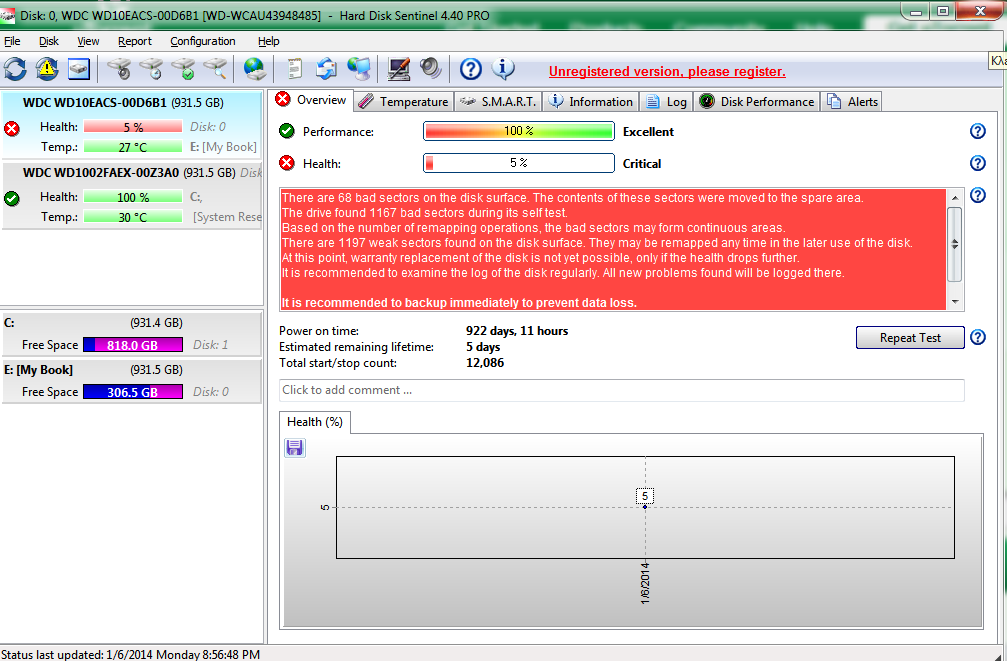The width and height of the screenshot is (1008, 661).
Task: Click the 'Status last updated' status bar text
Action: [130, 654]
